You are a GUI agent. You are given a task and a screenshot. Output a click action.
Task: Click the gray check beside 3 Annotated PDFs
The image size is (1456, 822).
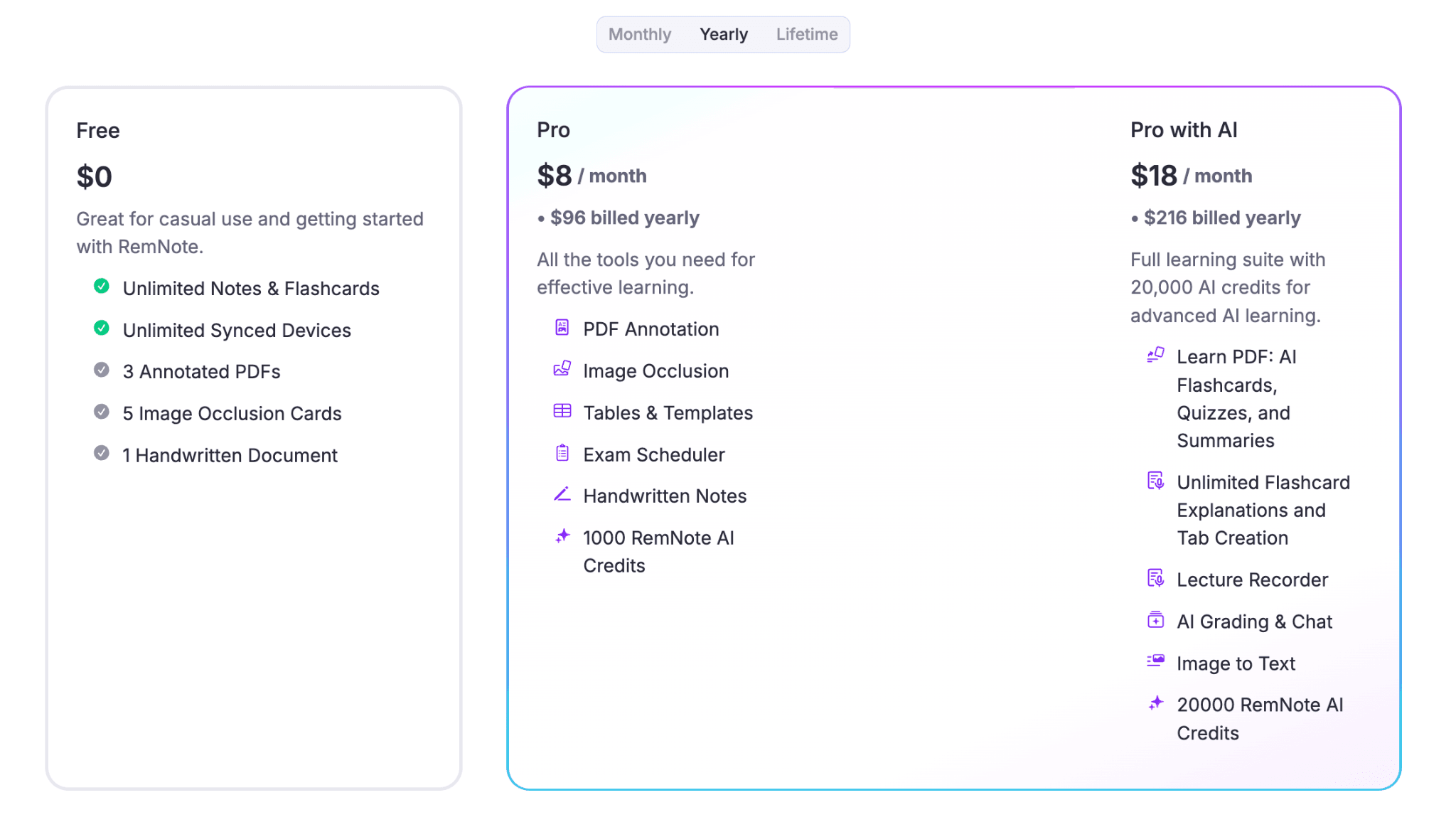point(102,370)
